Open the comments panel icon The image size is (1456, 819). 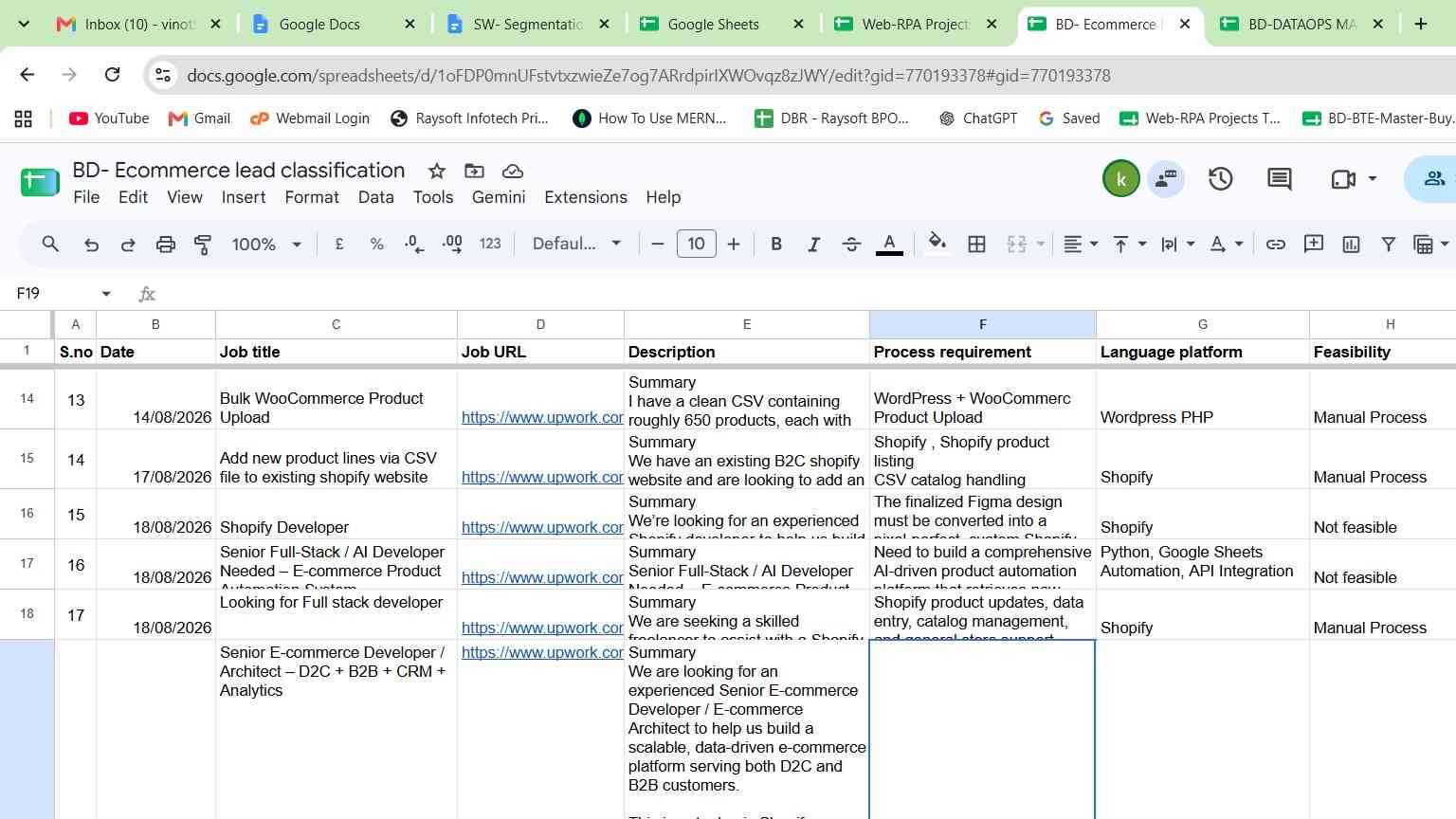(1279, 178)
